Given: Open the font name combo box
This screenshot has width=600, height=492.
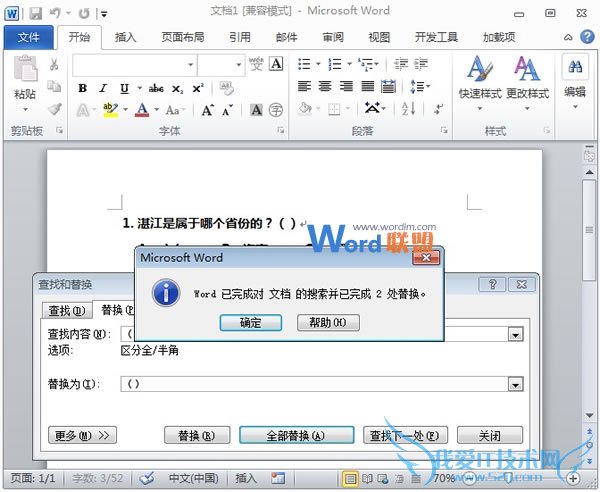Looking at the screenshot, I should (x=135, y=65).
